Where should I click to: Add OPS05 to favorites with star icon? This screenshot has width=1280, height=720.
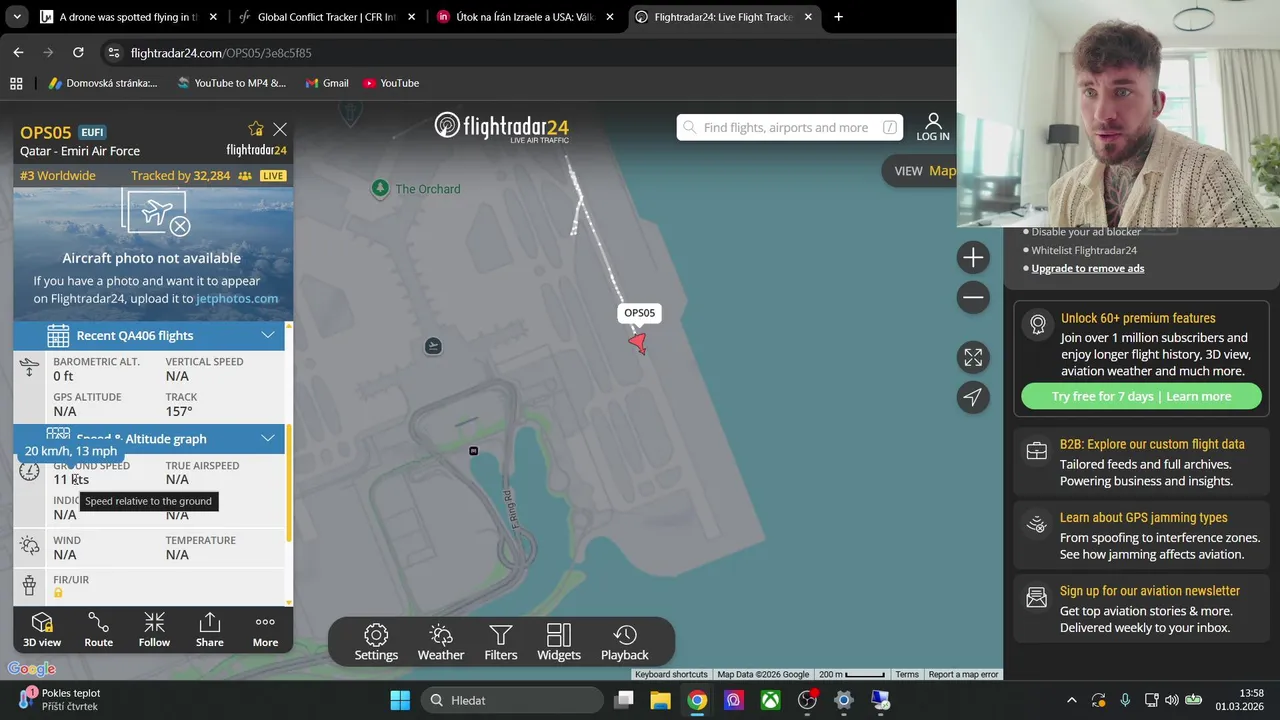pyautogui.click(x=256, y=129)
